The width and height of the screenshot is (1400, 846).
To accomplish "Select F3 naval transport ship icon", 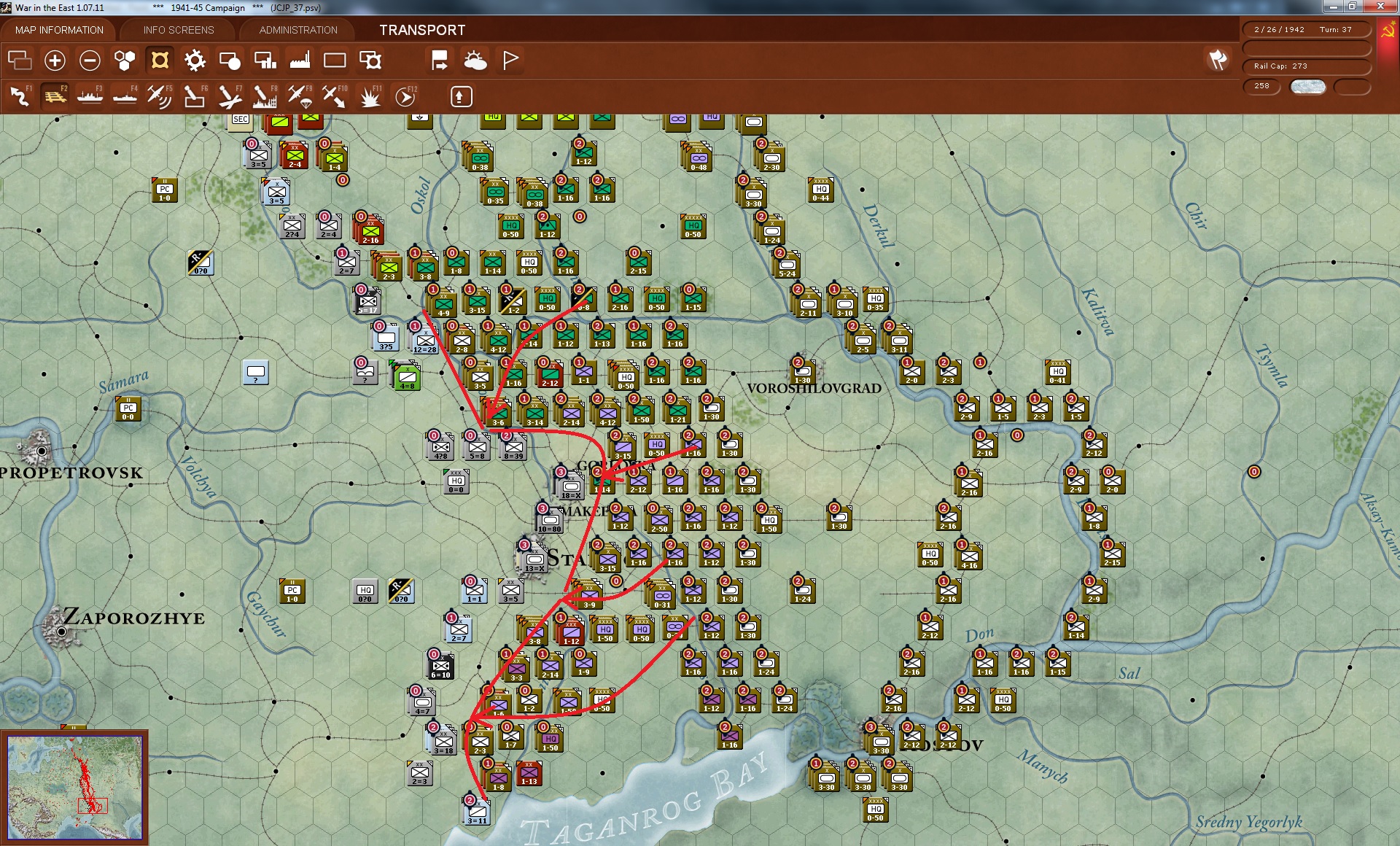I will pos(90,96).
